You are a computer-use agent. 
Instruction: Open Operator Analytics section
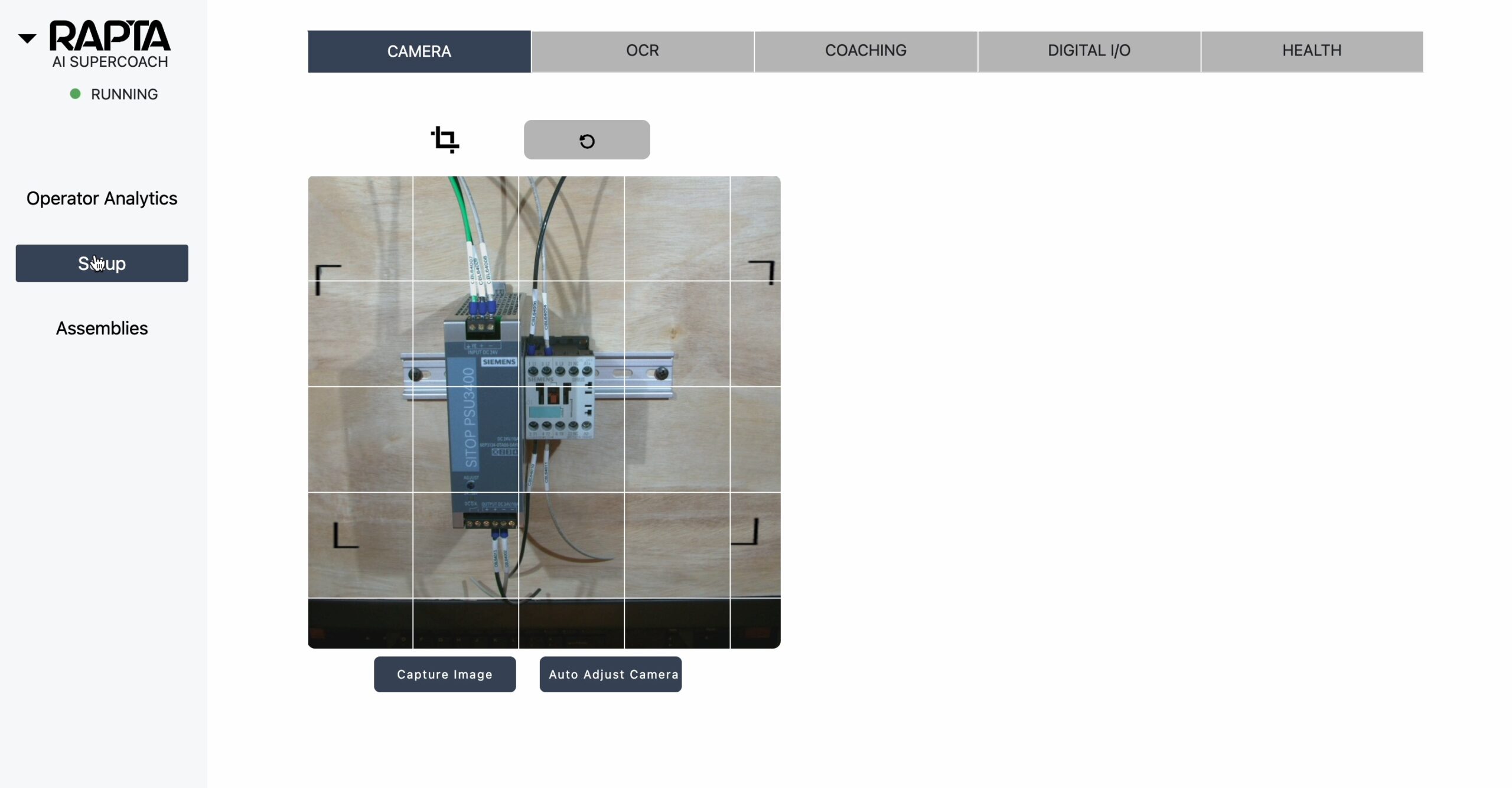click(x=101, y=198)
